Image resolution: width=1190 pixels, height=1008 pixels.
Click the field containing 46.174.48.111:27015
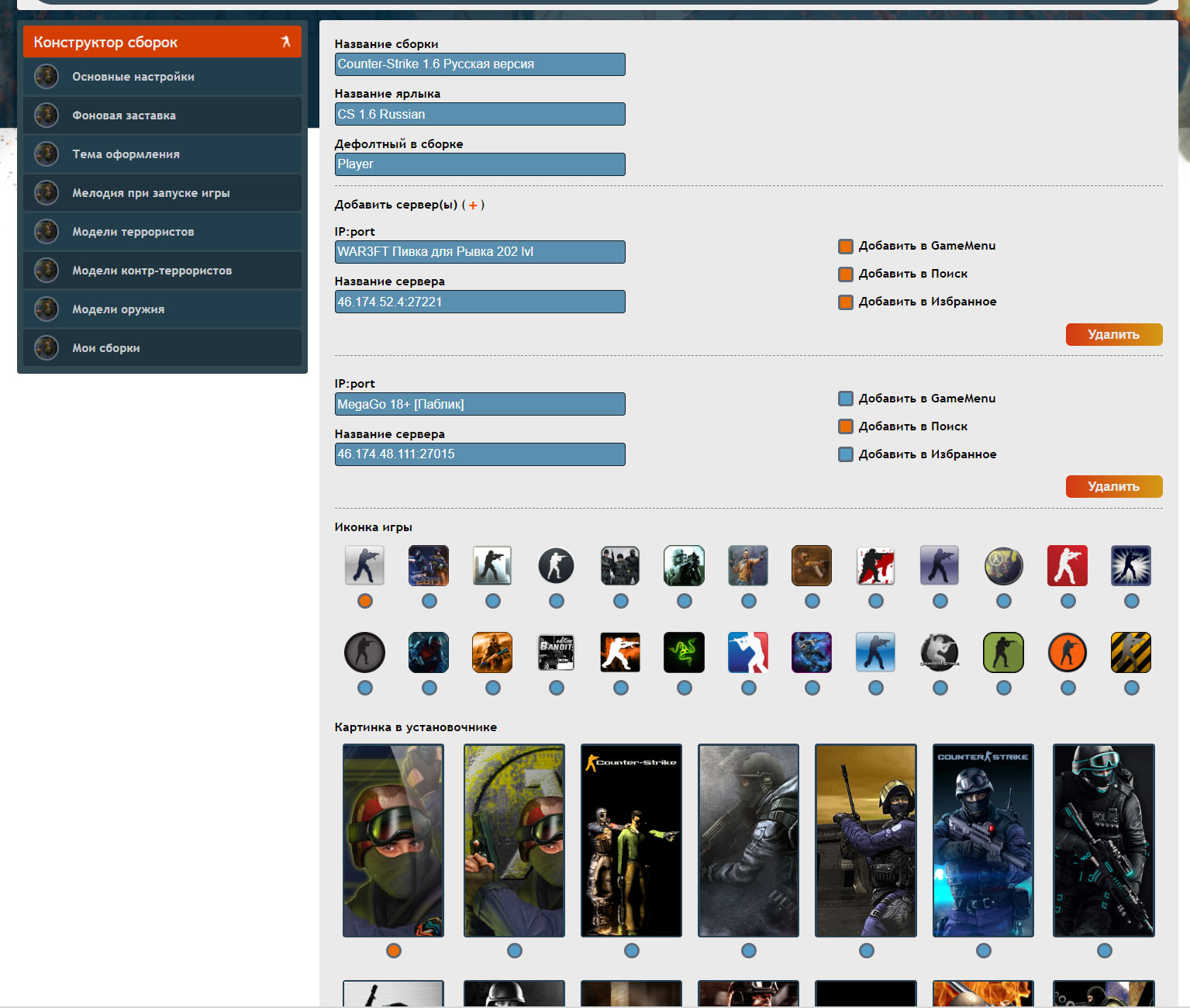tap(480, 454)
